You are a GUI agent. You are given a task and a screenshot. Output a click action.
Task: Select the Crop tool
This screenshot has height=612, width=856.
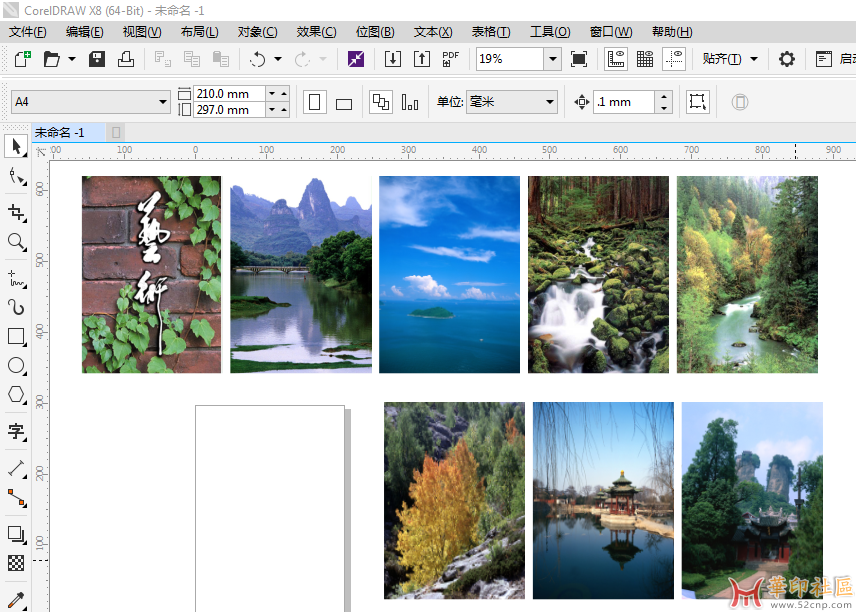[17, 212]
